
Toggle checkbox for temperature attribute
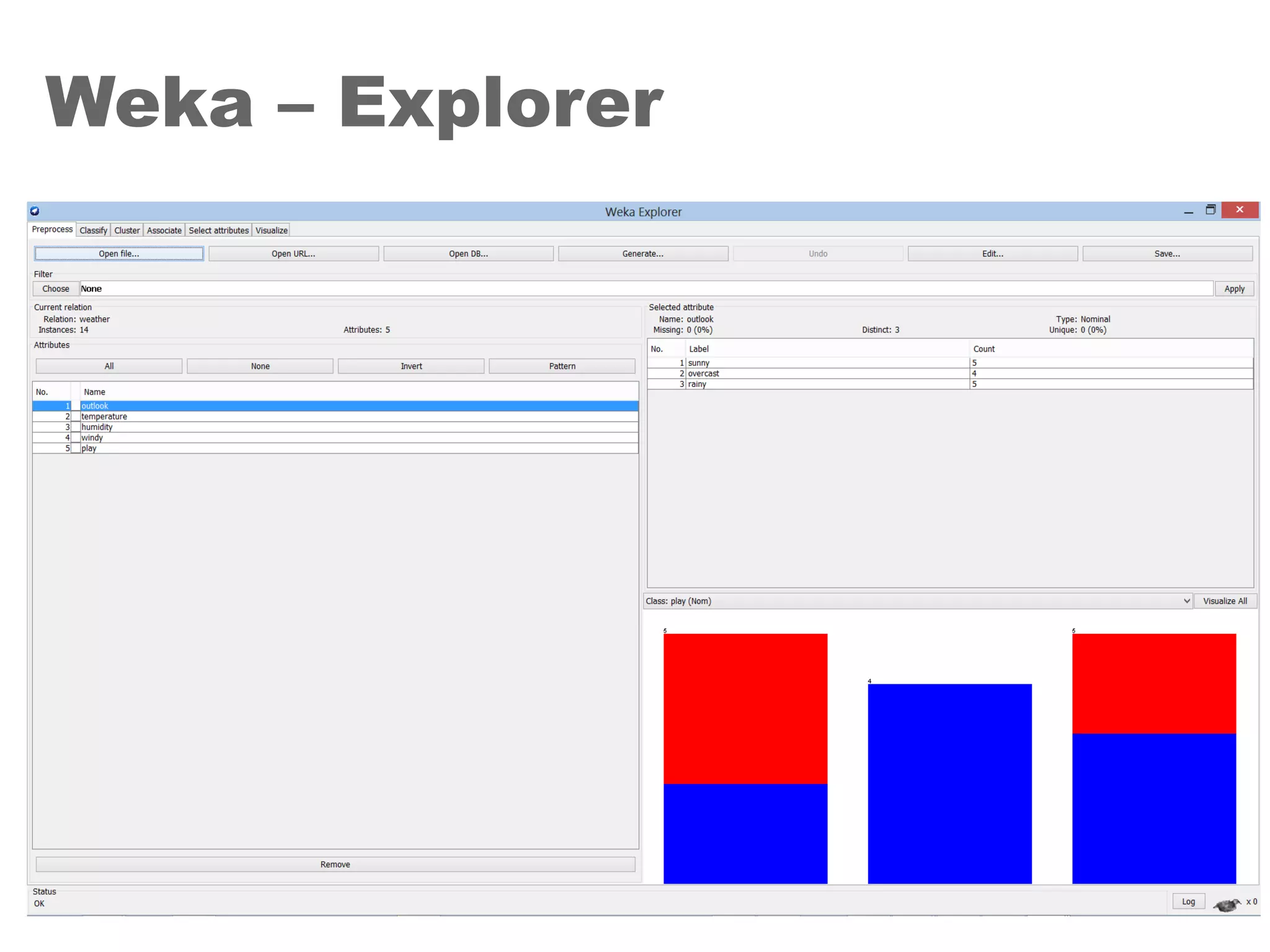tap(76, 417)
